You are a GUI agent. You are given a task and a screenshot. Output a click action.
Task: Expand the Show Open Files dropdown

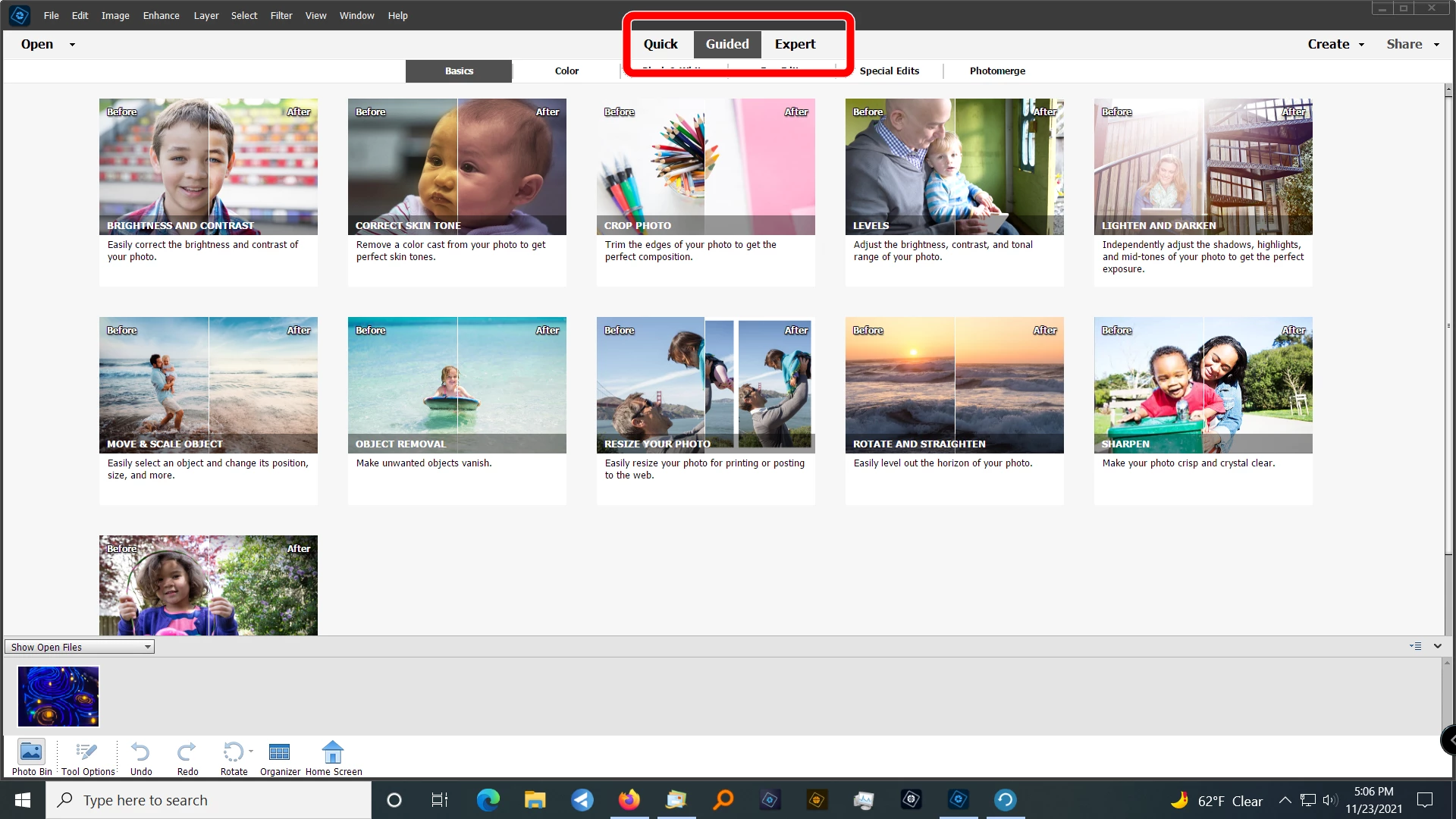(x=79, y=647)
